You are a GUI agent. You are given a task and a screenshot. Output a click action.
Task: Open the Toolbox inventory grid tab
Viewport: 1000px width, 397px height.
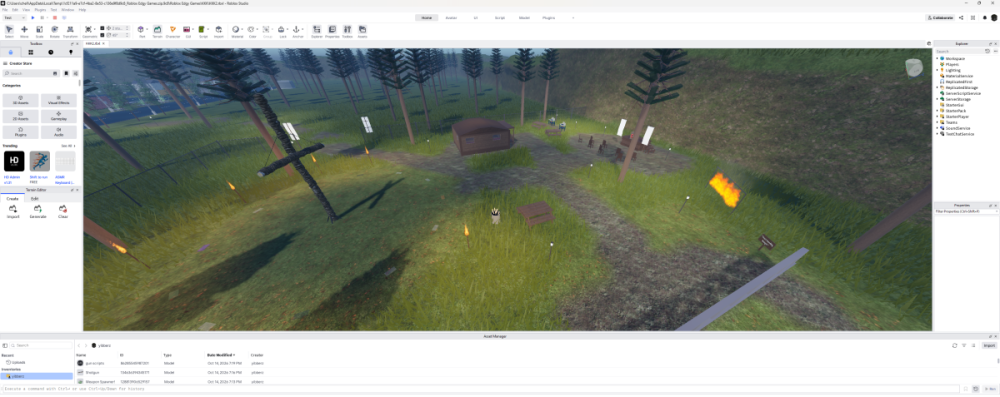(x=31, y=52)
